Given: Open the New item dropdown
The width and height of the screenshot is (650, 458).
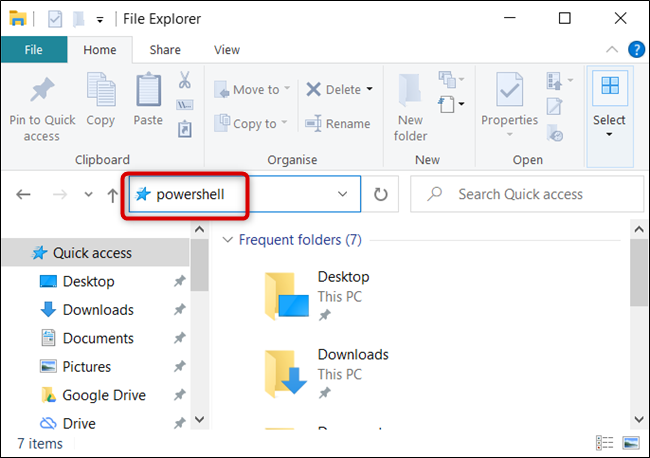Looking at the screenshot, I should [451, 105].
